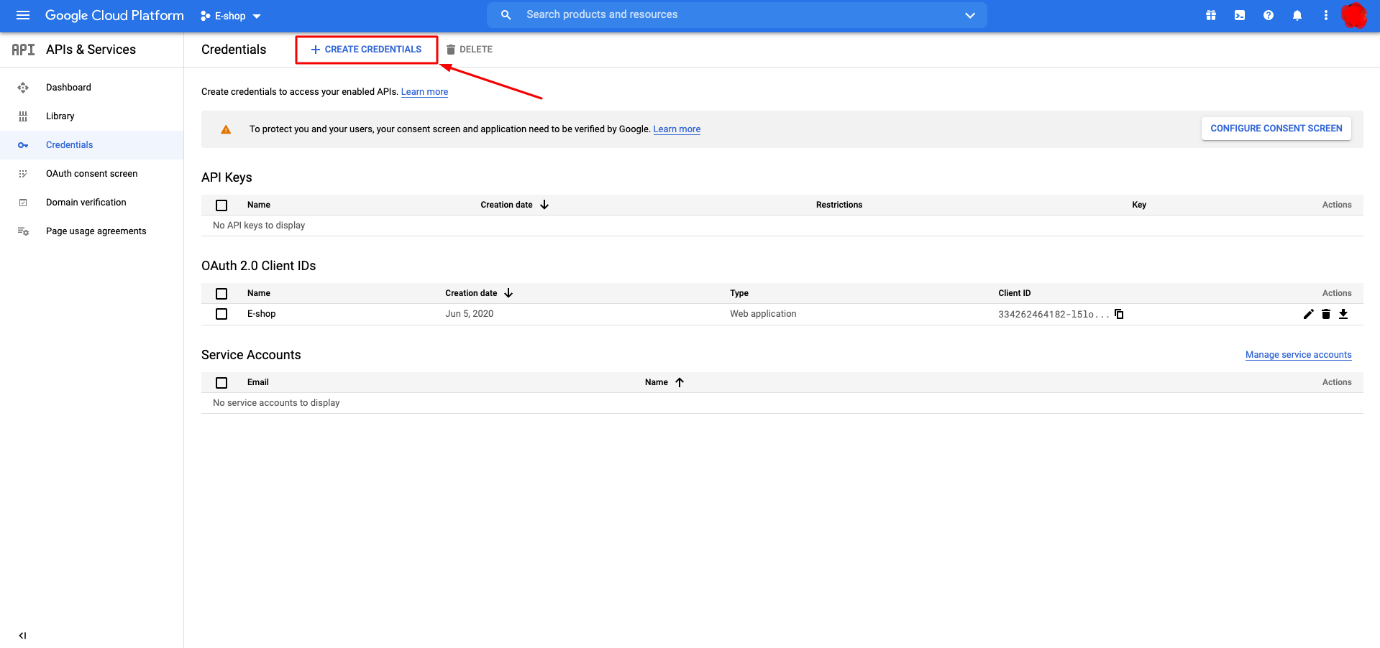Click the warning triangle icon
The width and height of the screenshot is (1380, 648).
[226, 129]
